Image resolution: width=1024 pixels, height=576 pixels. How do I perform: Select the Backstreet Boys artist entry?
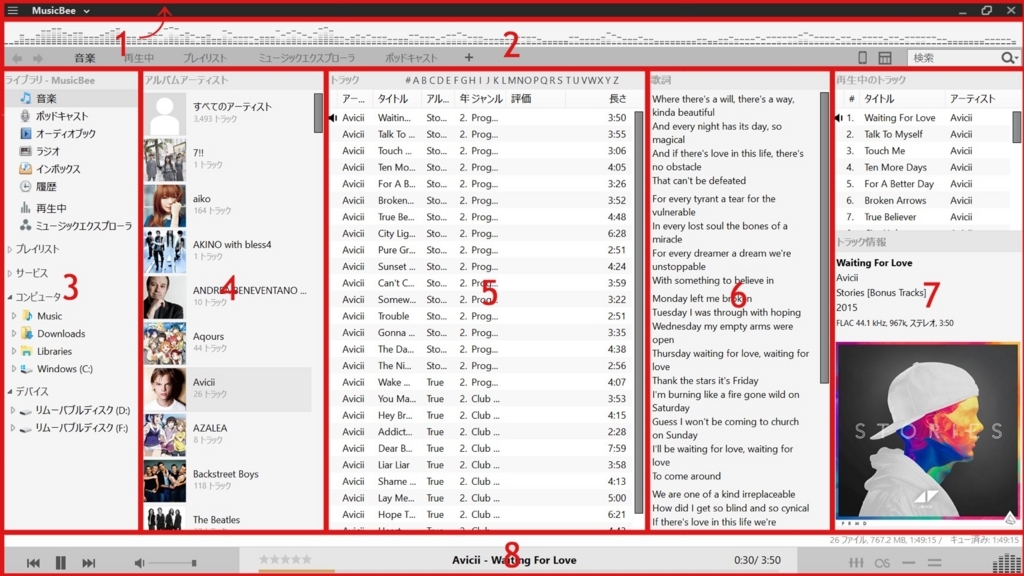point(227,480)
